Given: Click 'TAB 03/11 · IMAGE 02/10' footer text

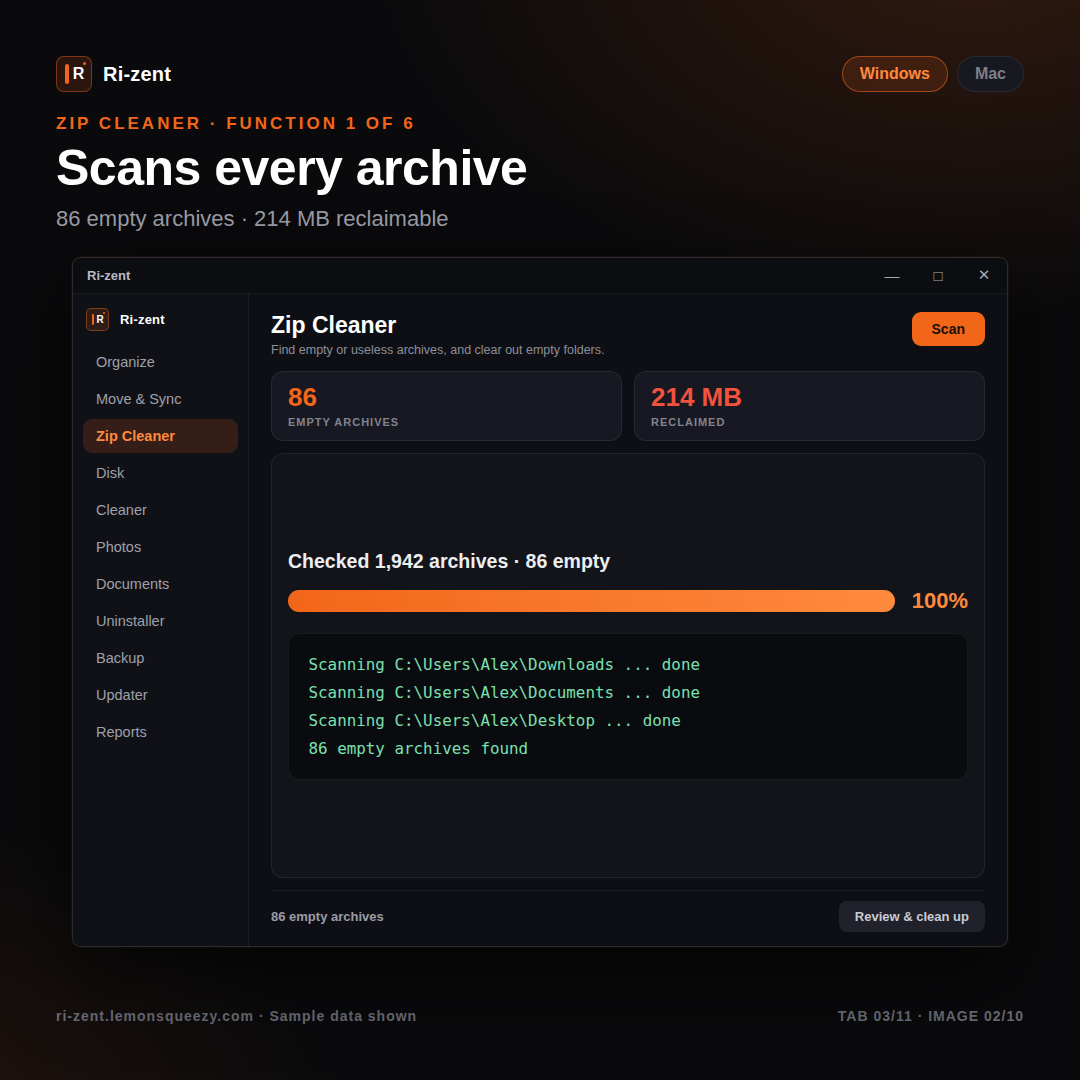Looking at the screenshot, I should (930, 1016).
